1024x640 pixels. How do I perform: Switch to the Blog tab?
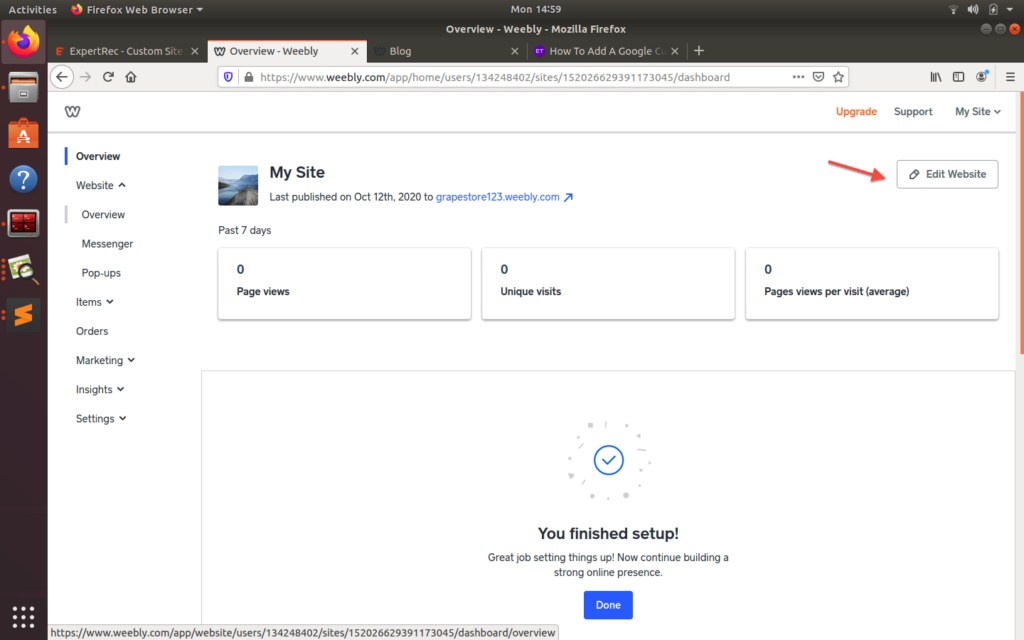[x=400, y=50]
